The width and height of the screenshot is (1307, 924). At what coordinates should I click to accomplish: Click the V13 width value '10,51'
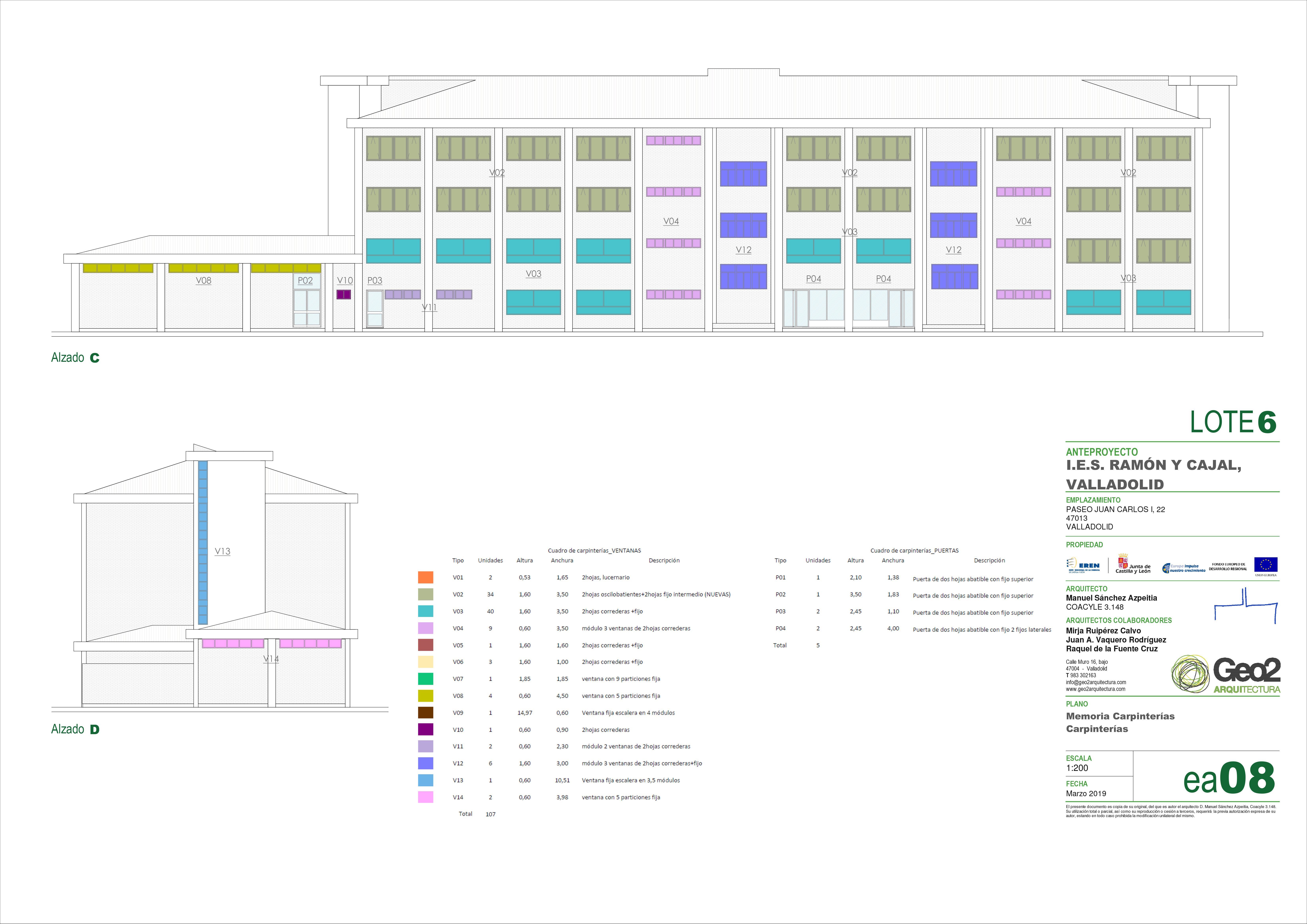coord(562,781)
